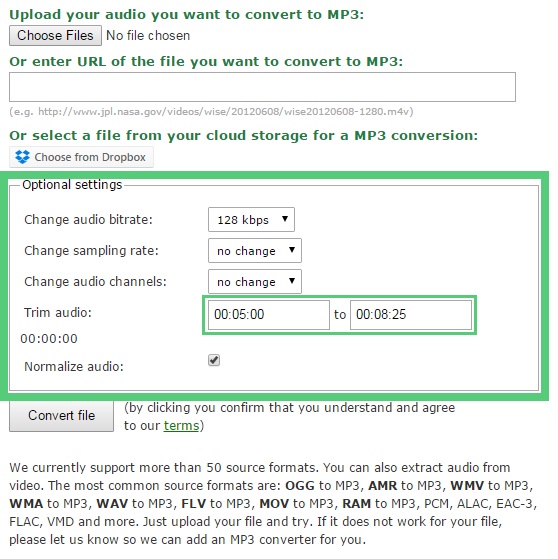Toggle the Normalize audio checkbox

[x=214, y=360]
